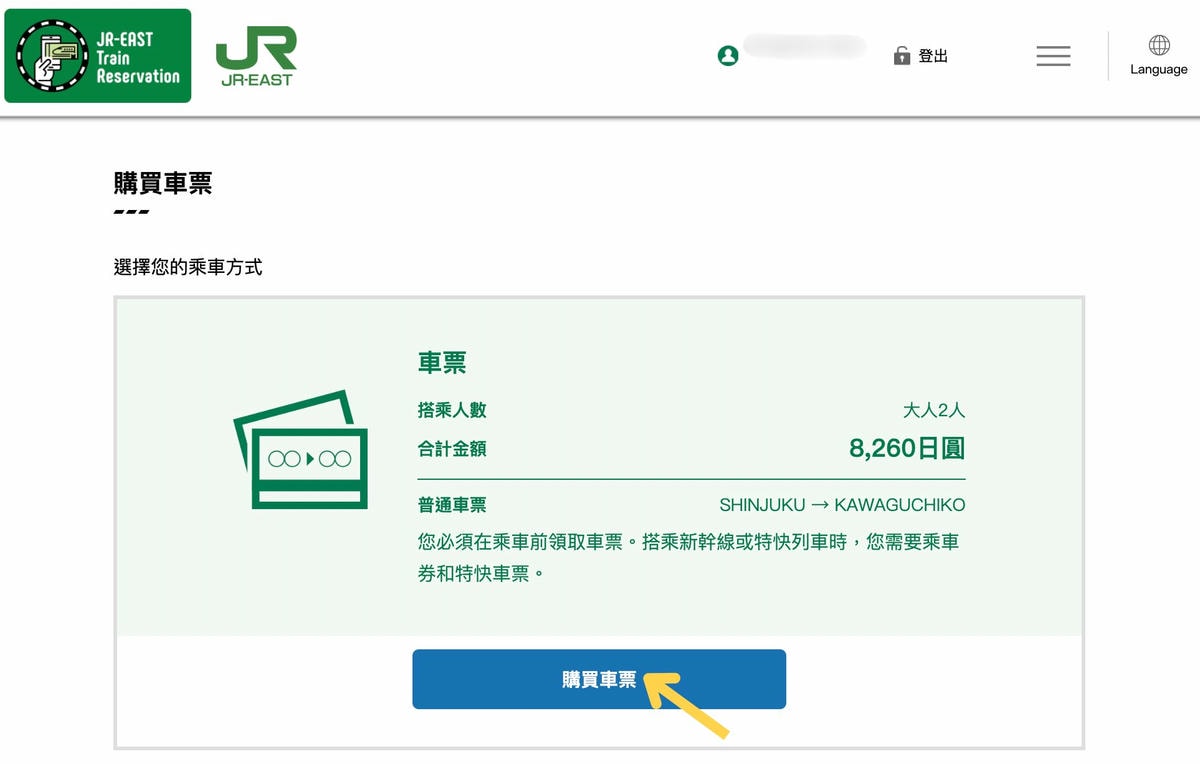The width and height of the screenshot is (1200, 764).
Task: Click the 選擇您的乘車方式 text
Action: [x=188, y=267]
